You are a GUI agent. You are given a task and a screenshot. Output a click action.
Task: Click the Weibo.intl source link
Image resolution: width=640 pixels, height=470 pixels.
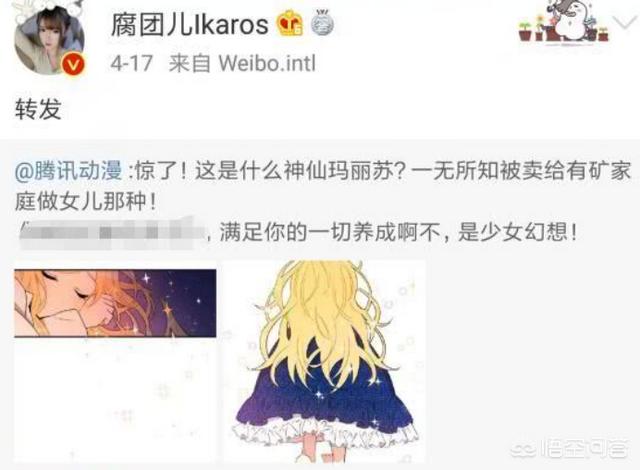point(267,64)
